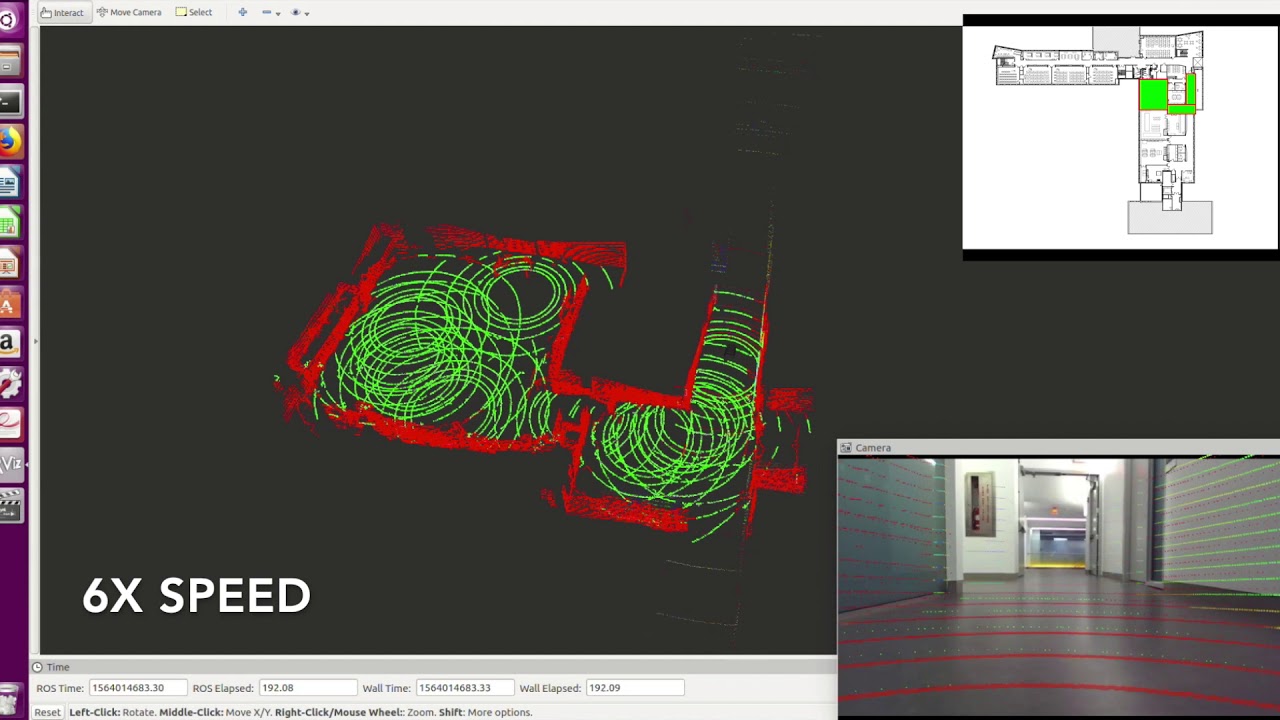
Task: Click the ROS Time value field
Action: click(x=137, y=688)
